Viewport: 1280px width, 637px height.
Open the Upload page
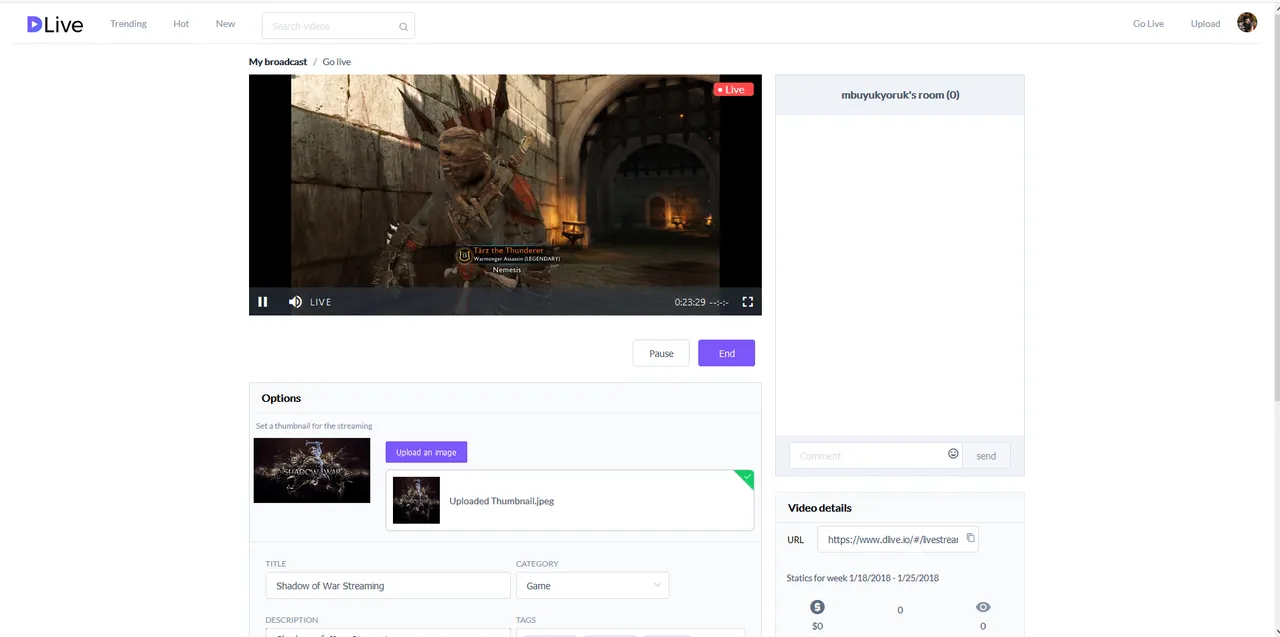[x=1205, y=24]
